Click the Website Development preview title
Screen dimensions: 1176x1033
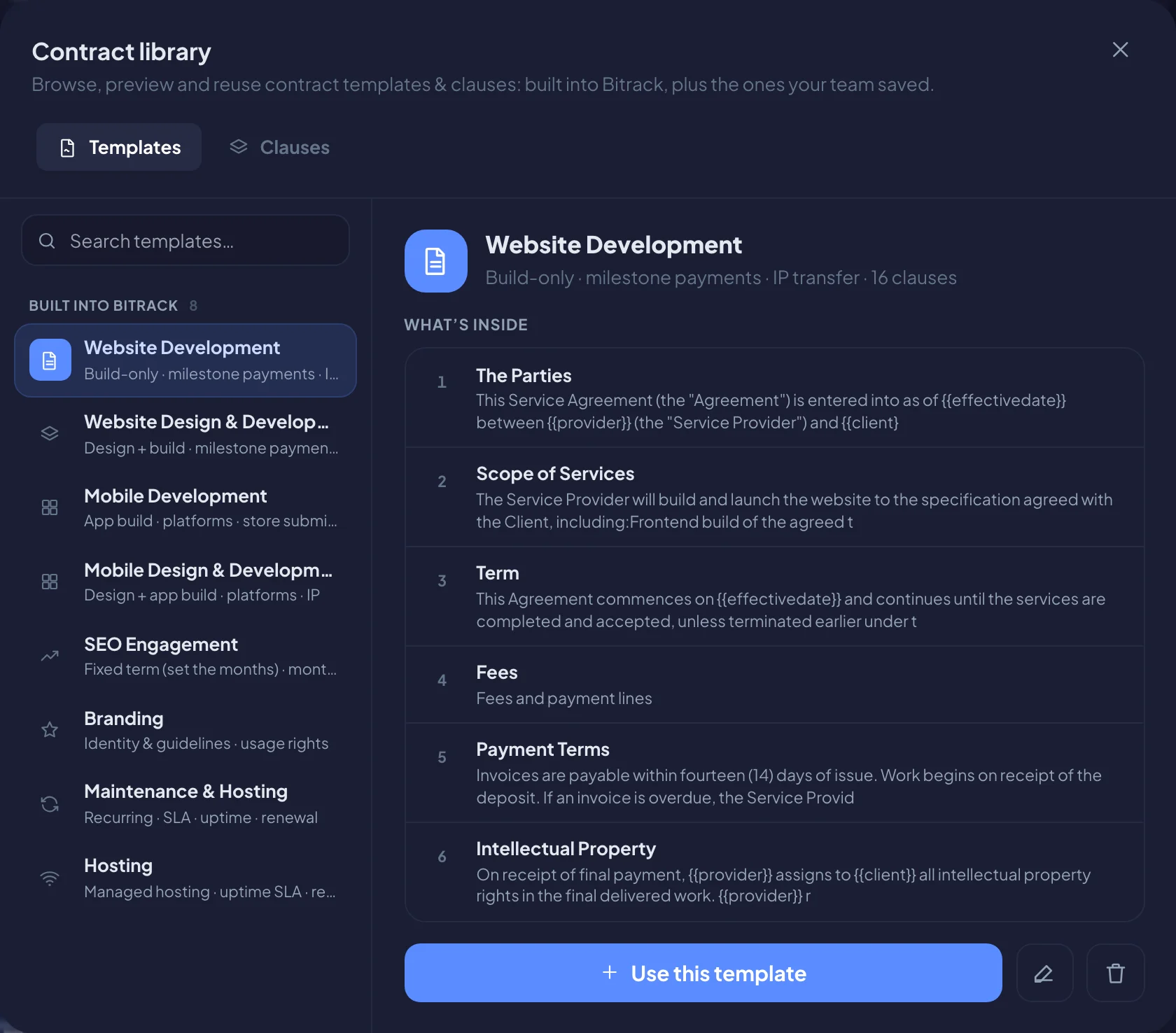pyautogui.click(x=614, y=245)
